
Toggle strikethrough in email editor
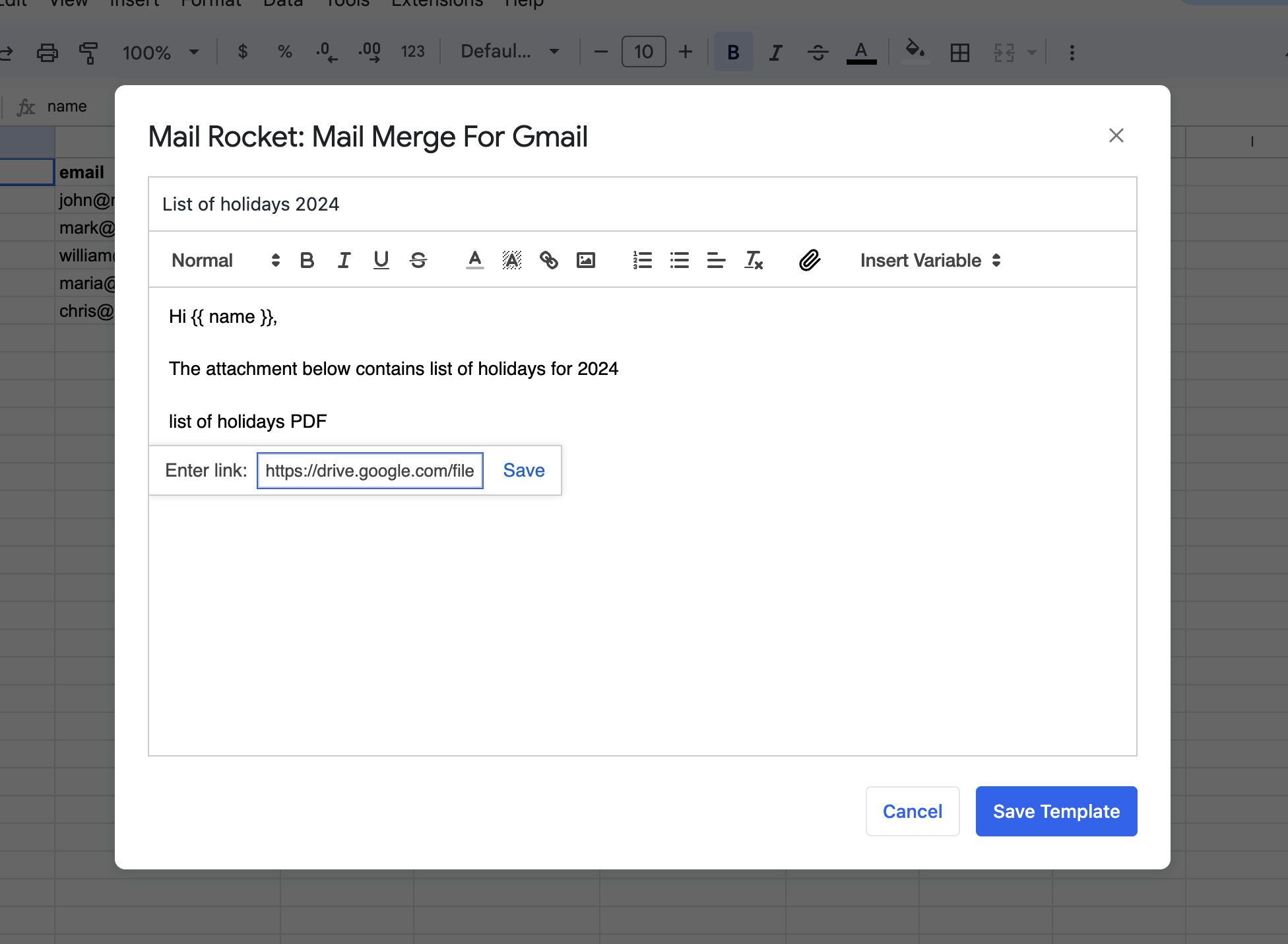[x=418, y=260]
